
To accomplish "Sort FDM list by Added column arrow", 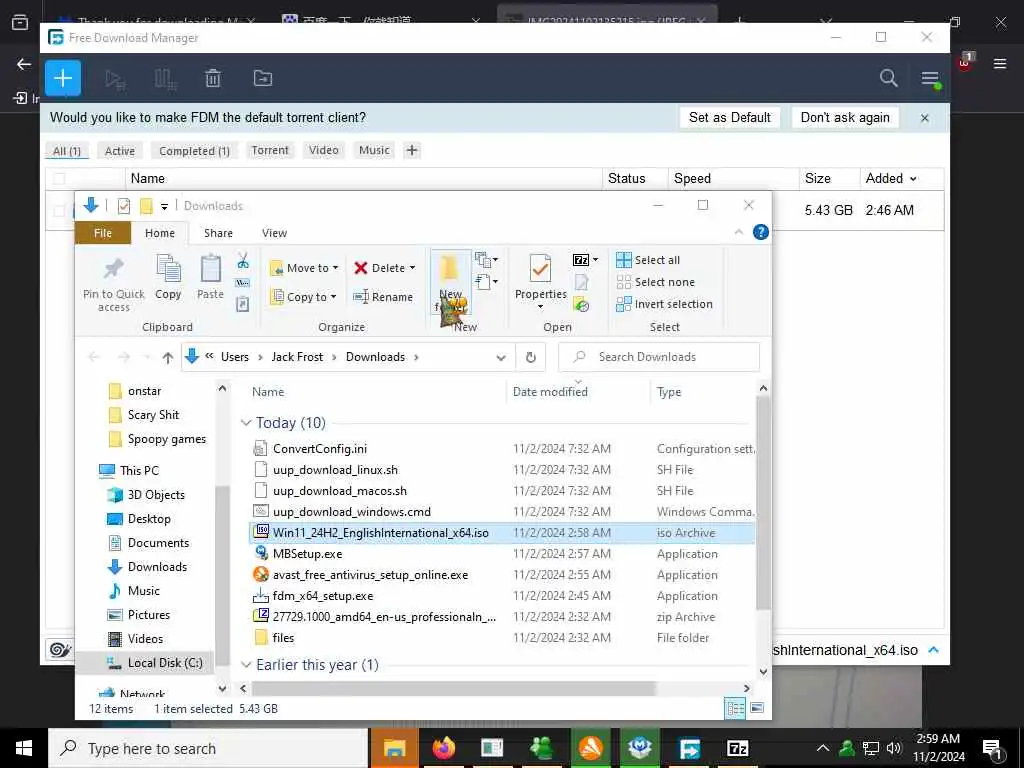I will [913, 179].
